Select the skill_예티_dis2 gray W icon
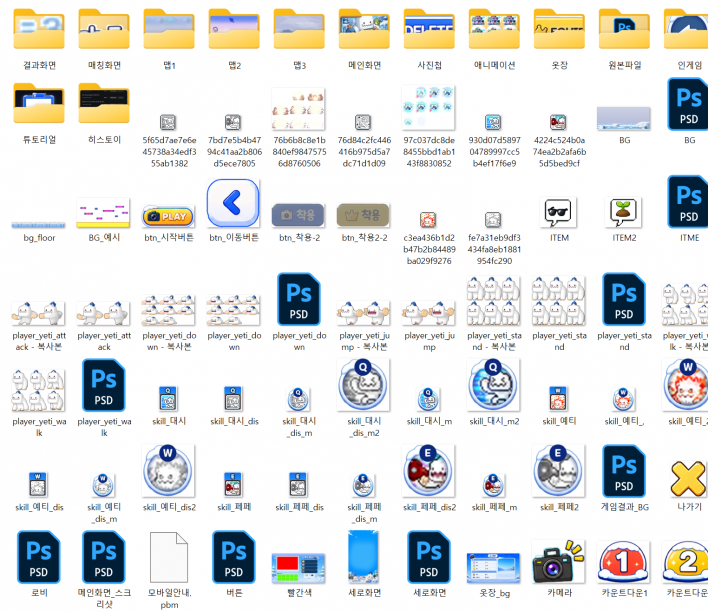This screenshot has height=612, width=708. coord(168,471)
